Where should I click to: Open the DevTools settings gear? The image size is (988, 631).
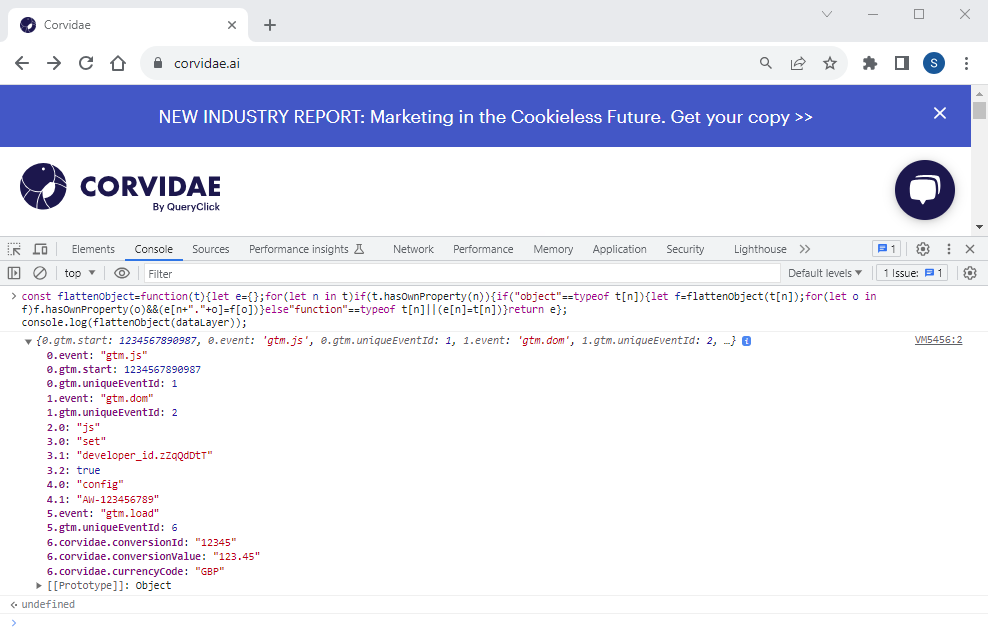[x=923, y=249]
